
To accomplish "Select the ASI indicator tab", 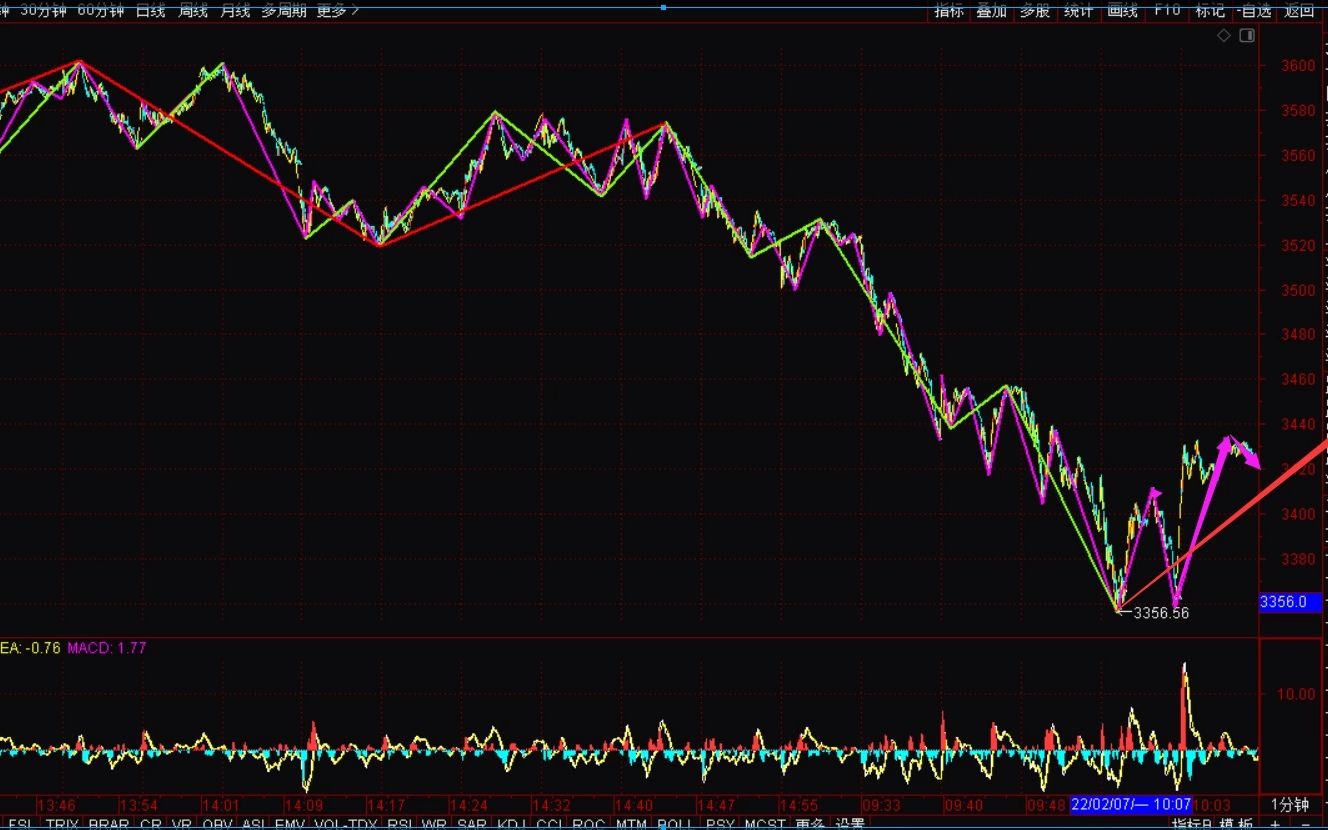I will pyautogui.click(x=254, y=824).
